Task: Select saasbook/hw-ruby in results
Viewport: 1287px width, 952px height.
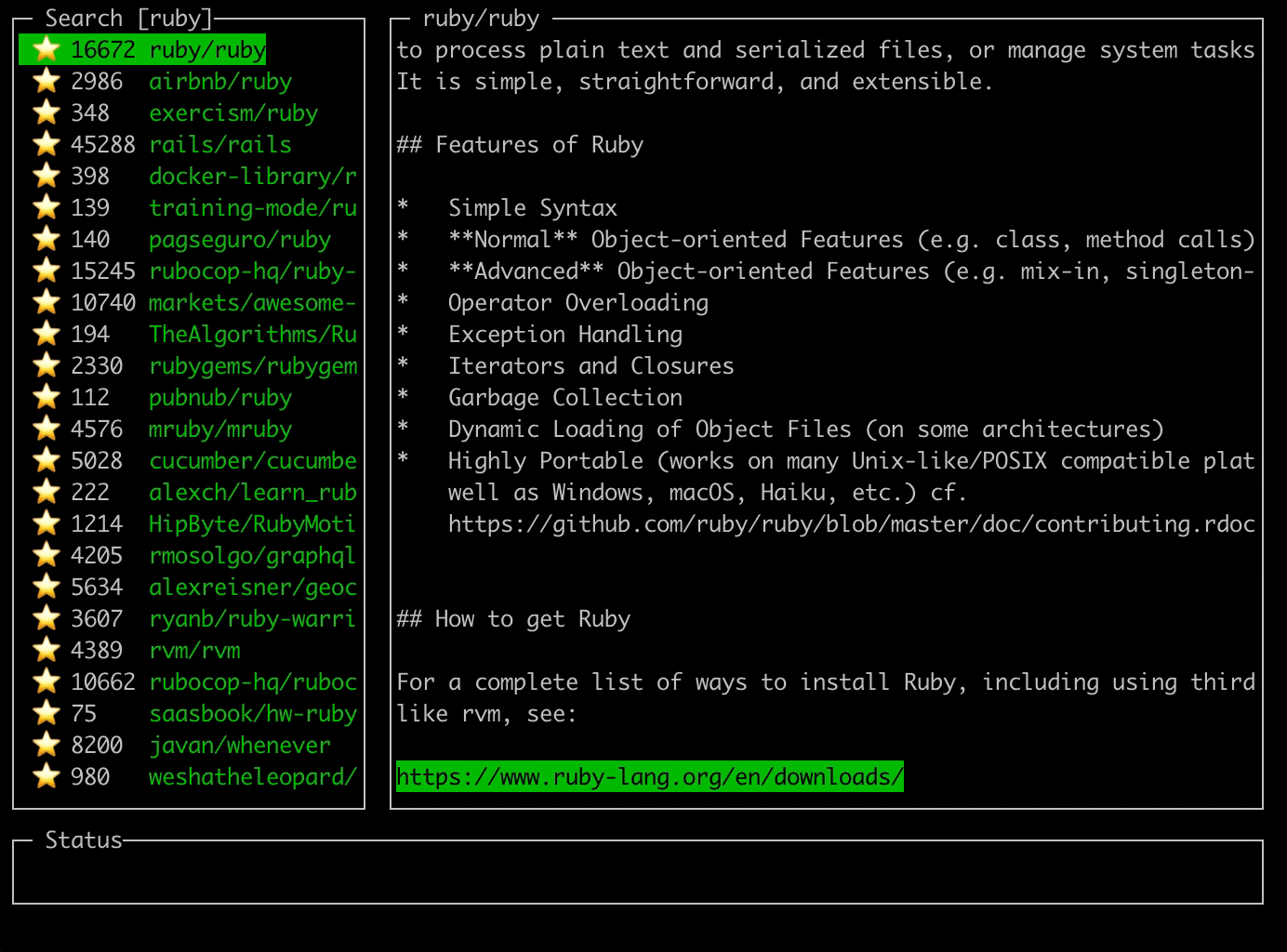Action: (253, 713)
